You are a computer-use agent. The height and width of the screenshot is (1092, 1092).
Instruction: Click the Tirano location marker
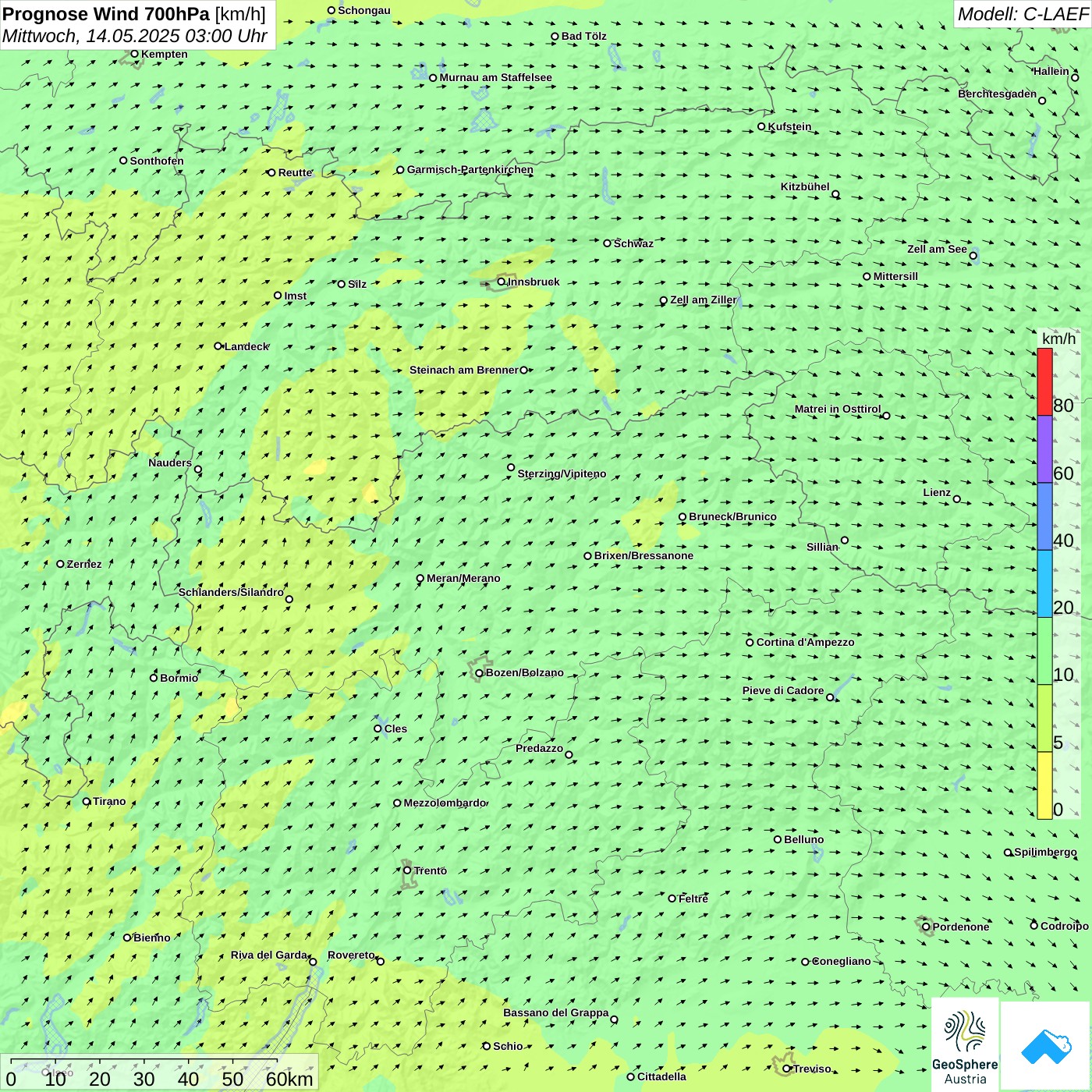click(87, 801)
